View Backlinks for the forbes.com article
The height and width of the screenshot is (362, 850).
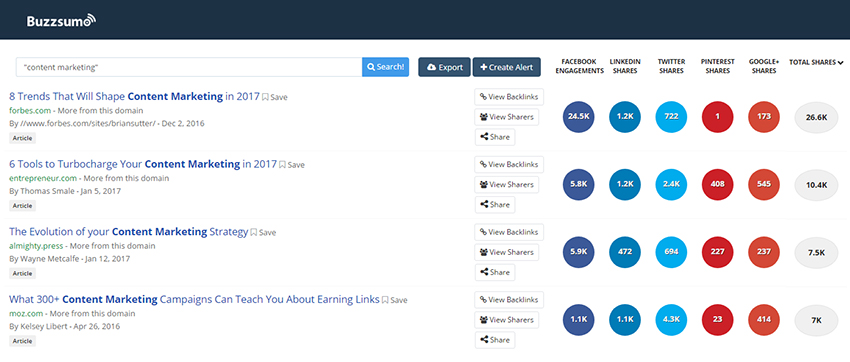point(509,97)
